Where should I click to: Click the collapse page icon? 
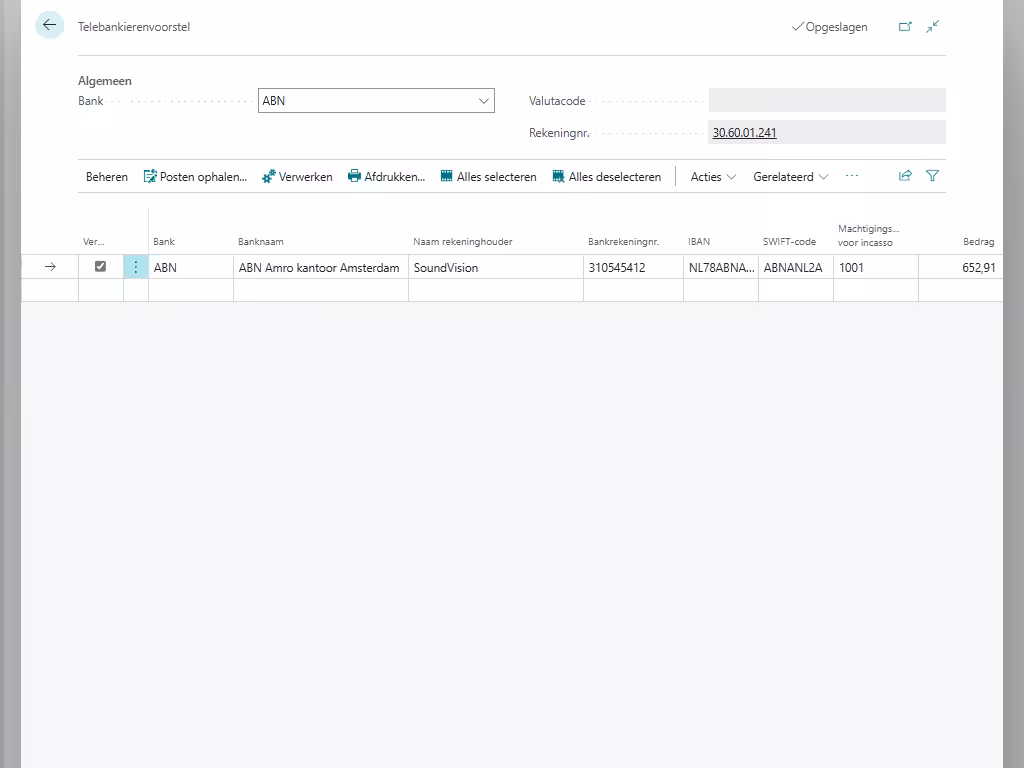tap(932, 27)
